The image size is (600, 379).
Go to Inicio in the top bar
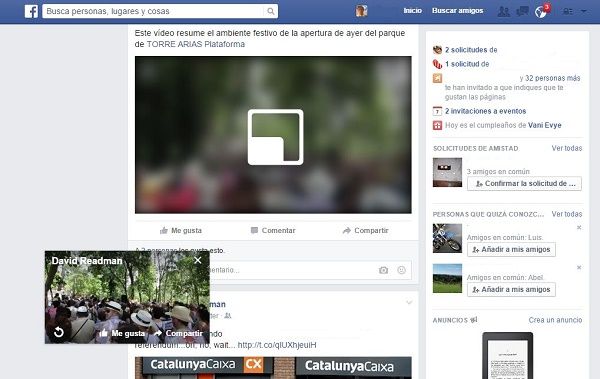(412, 11)
